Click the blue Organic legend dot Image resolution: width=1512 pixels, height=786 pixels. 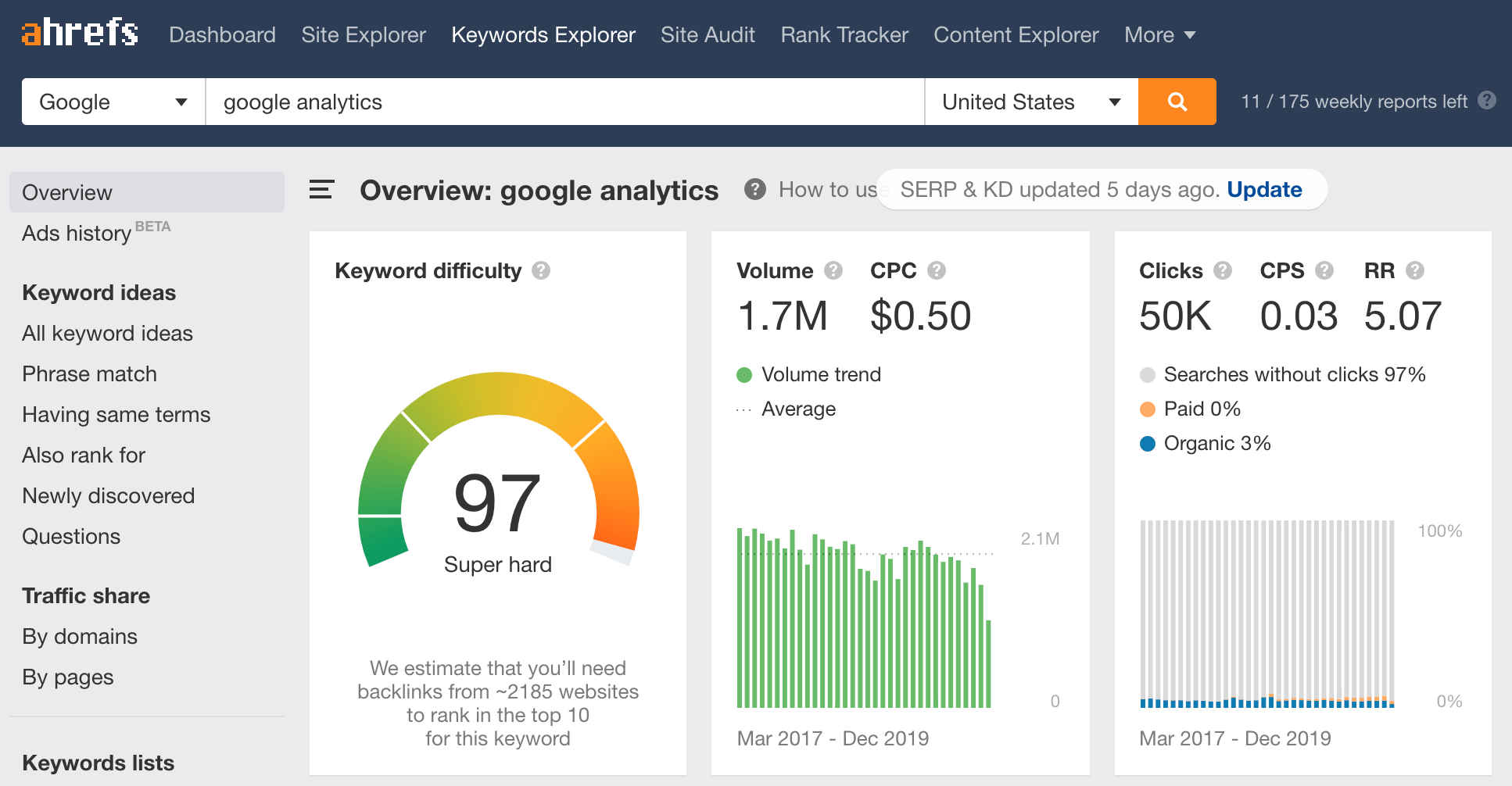1148,444
